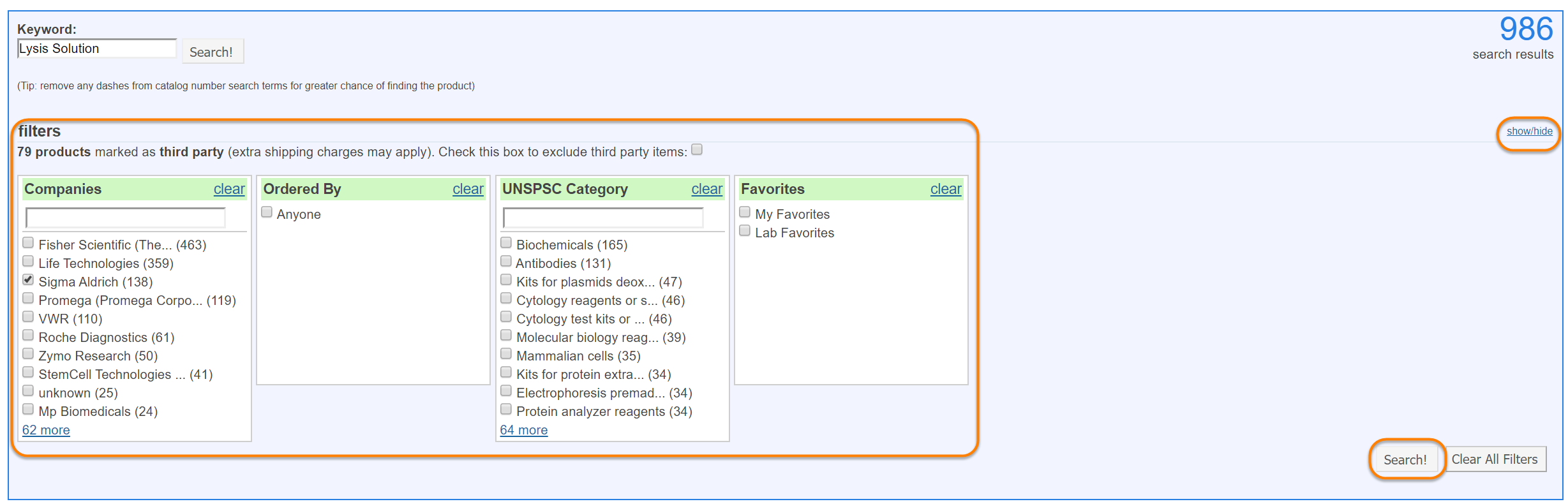The image size is (1568, 504).
Task: Clear the Companies filter
Action: pos(229,189)
